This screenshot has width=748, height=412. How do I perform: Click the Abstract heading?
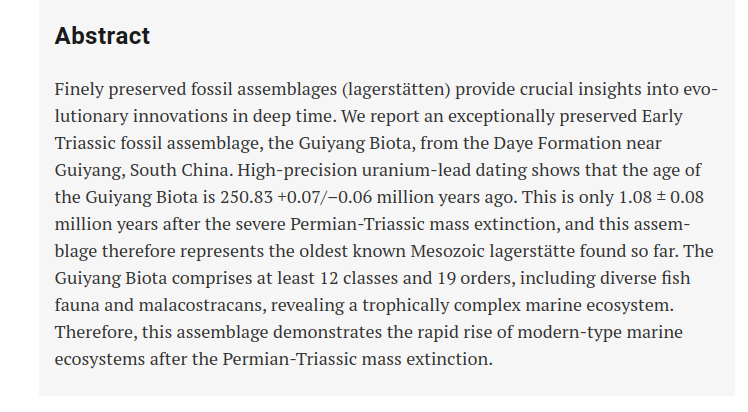click(102, 36)
